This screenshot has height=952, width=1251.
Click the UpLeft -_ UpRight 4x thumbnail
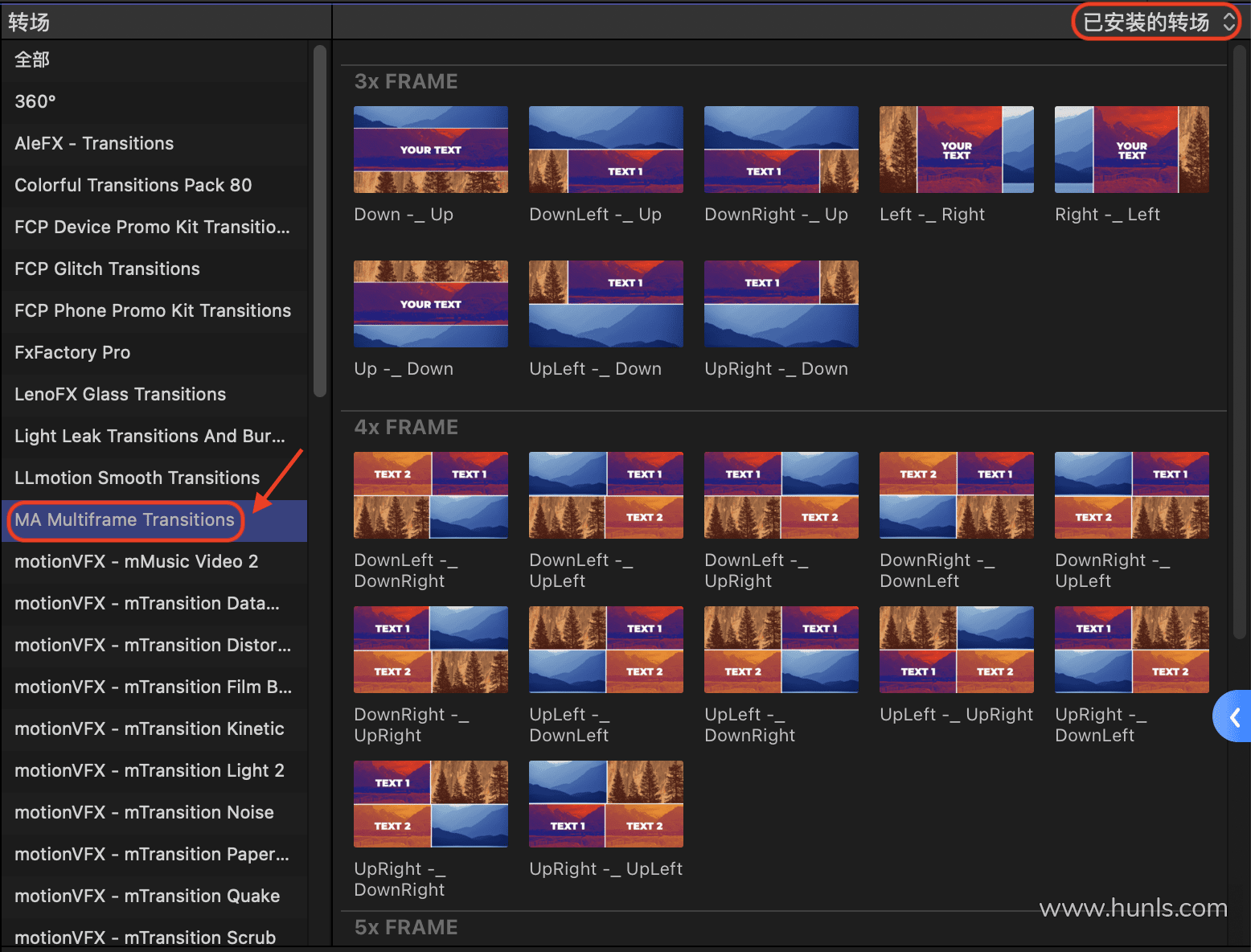(x=956, y=650)
